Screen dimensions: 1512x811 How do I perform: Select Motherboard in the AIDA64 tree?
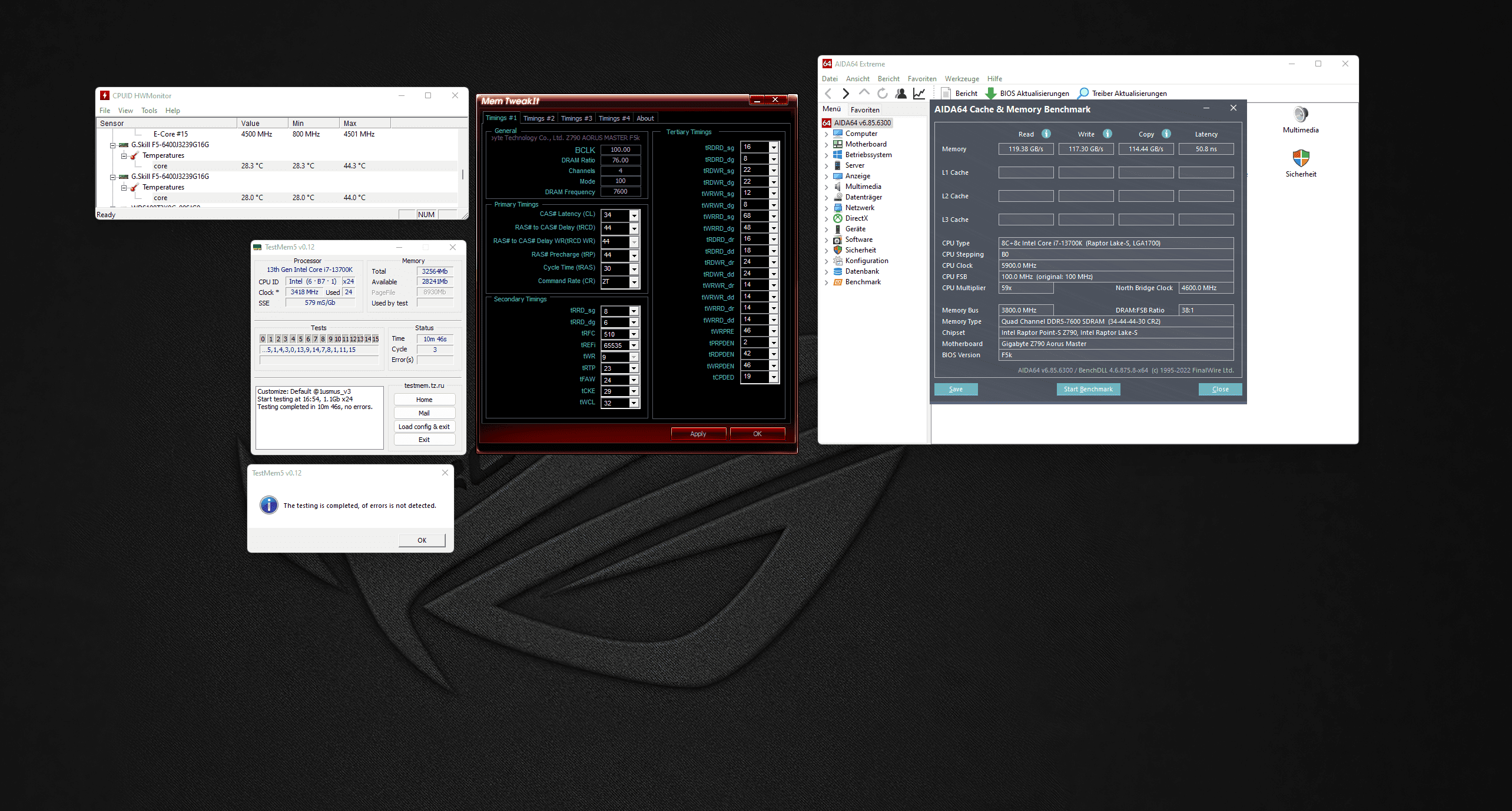click(x=866, y=144)
